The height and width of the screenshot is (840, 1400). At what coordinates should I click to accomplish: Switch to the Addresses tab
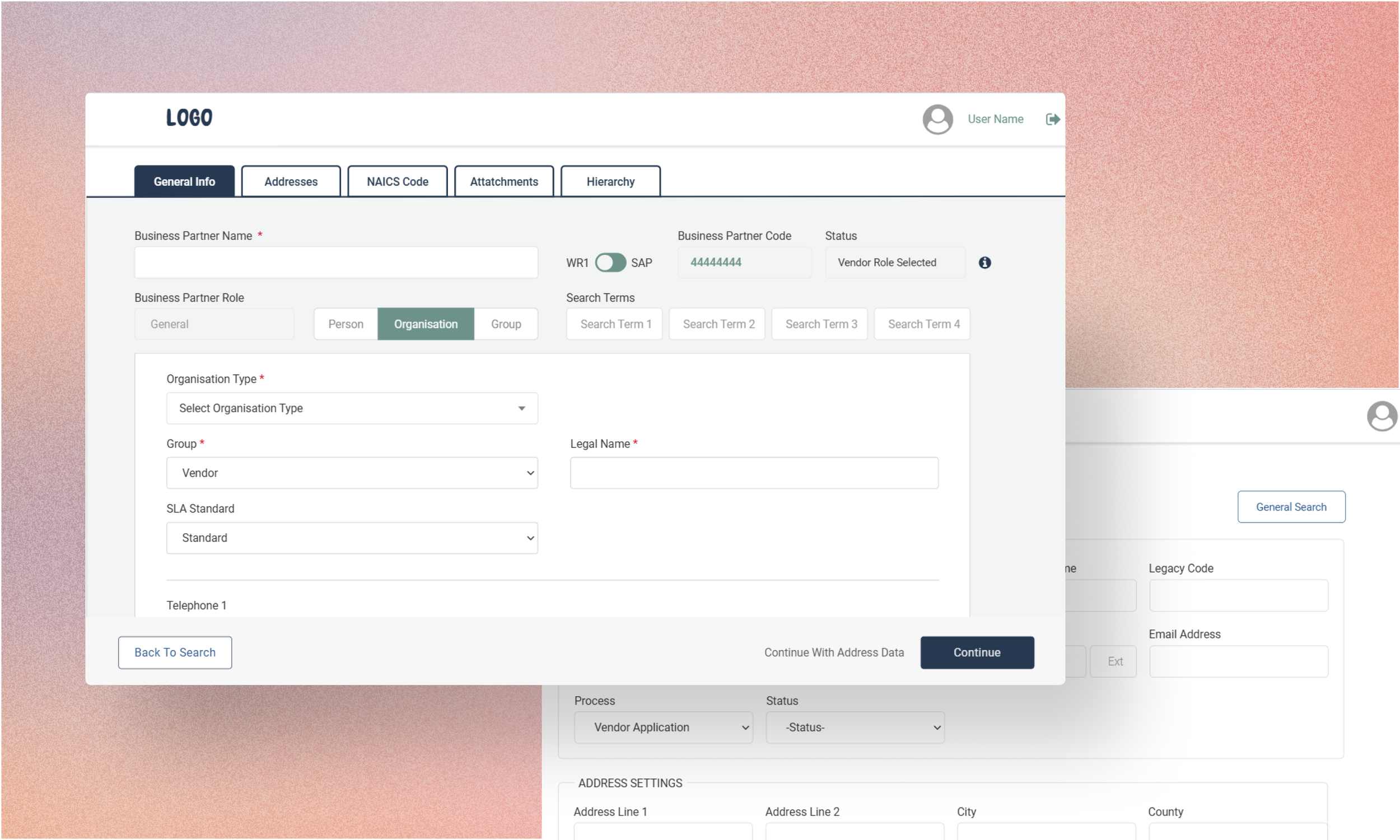(291, 181)
